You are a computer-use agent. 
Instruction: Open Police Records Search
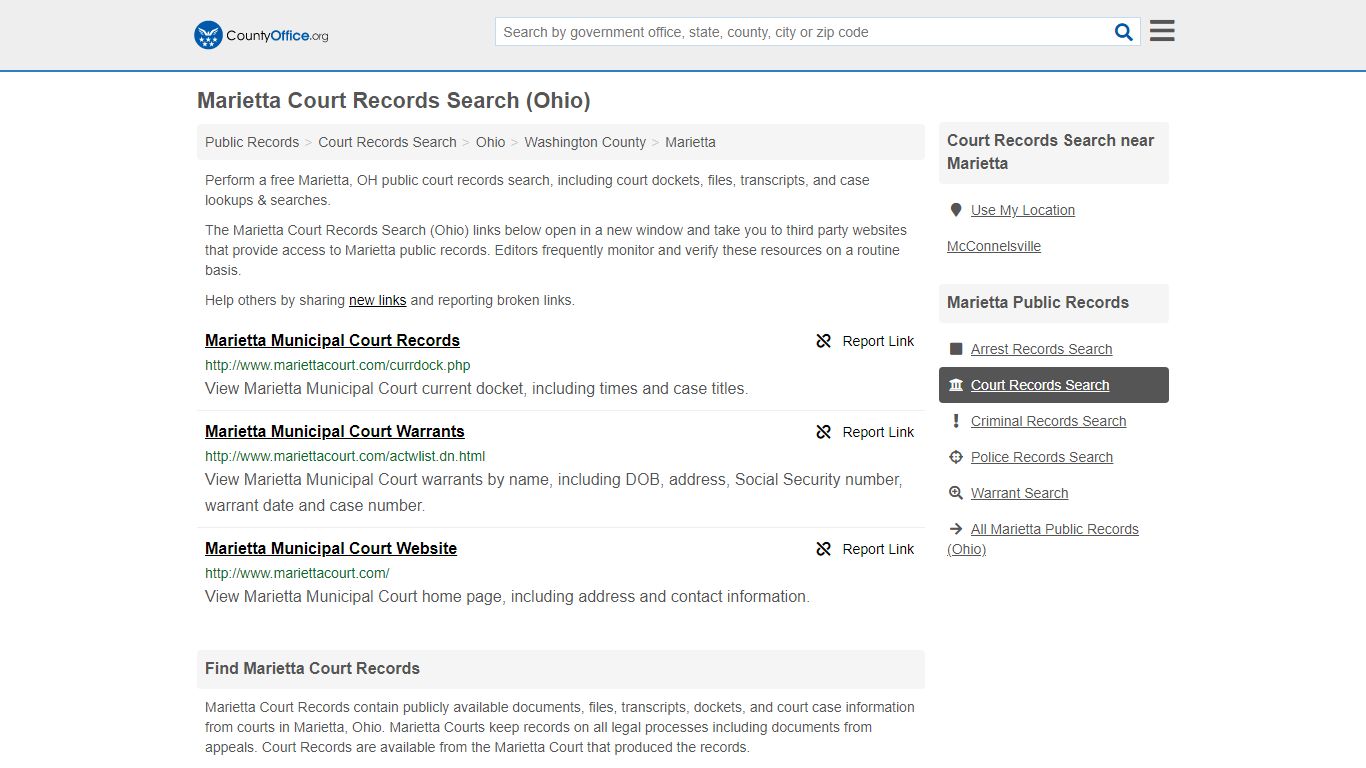point(1042,457)
